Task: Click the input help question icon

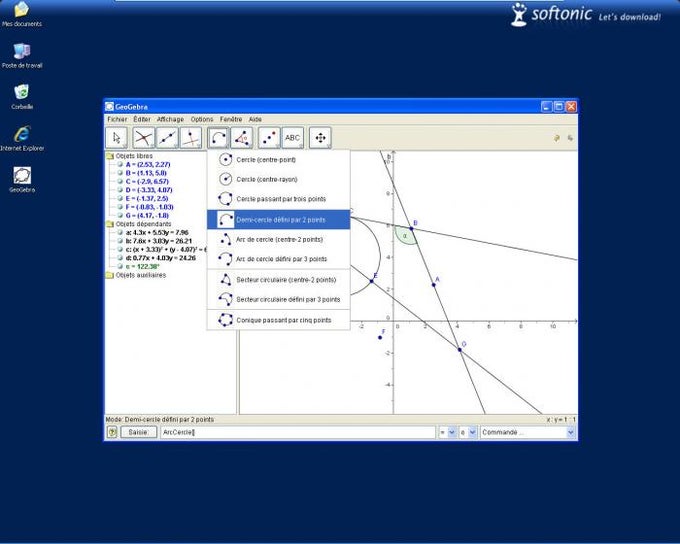Action: tap(112, 432)
